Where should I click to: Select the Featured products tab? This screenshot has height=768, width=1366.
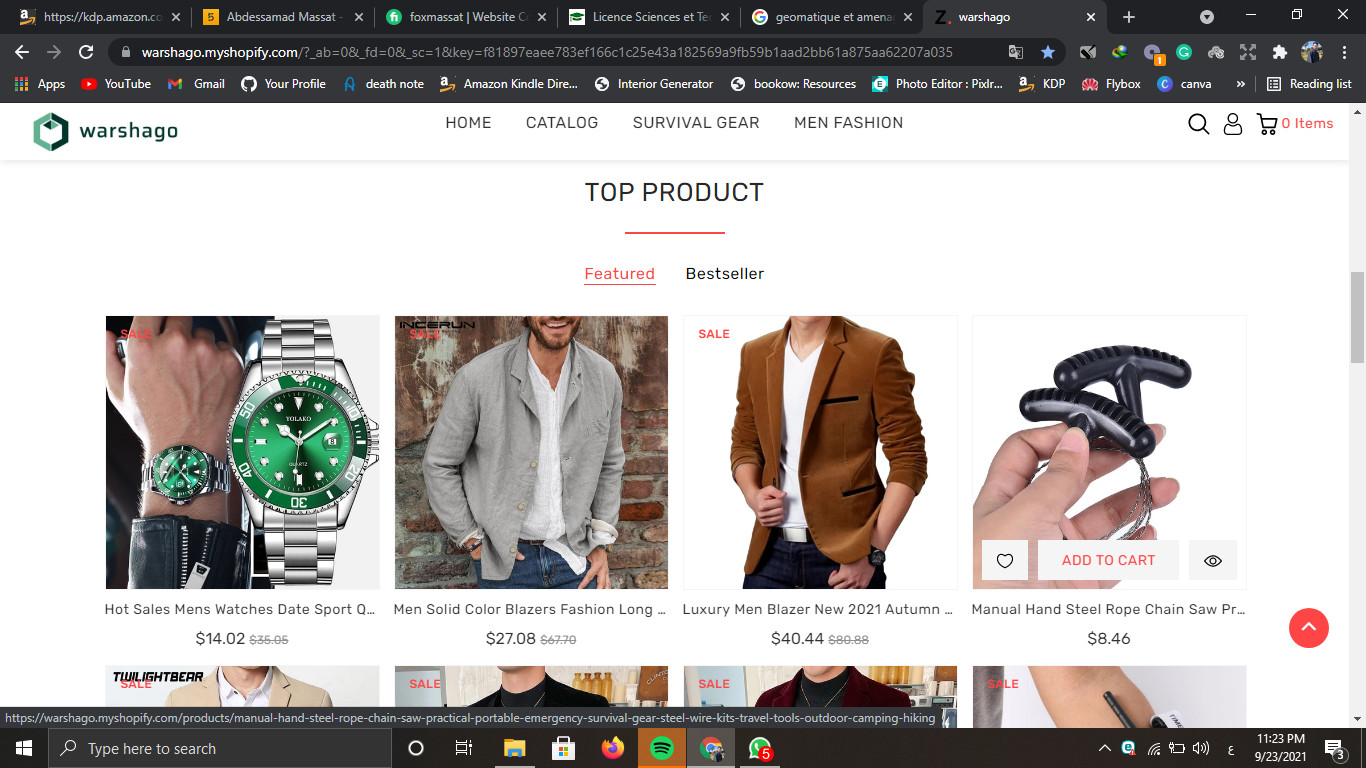(x=620, y=274)
